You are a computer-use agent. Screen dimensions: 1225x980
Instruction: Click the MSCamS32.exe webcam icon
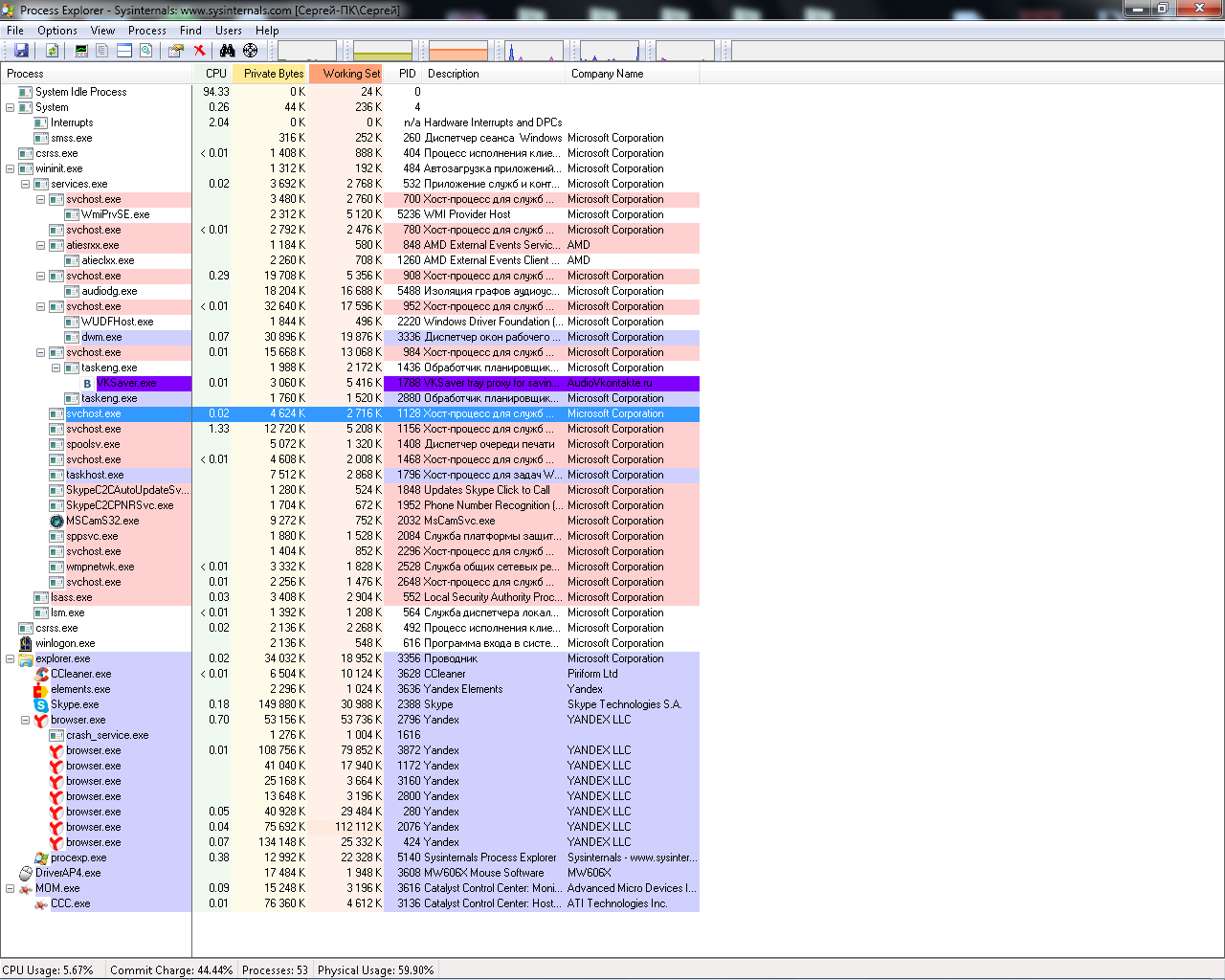56,521
